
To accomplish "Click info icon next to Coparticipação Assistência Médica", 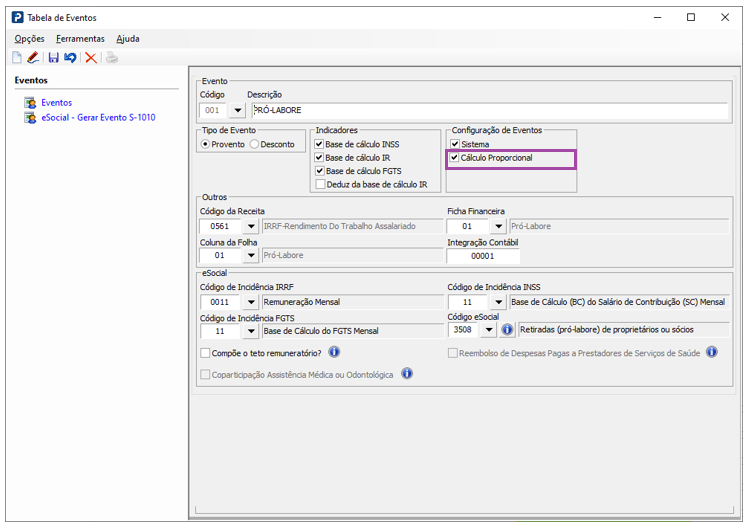I will click(x=407, y=374).
